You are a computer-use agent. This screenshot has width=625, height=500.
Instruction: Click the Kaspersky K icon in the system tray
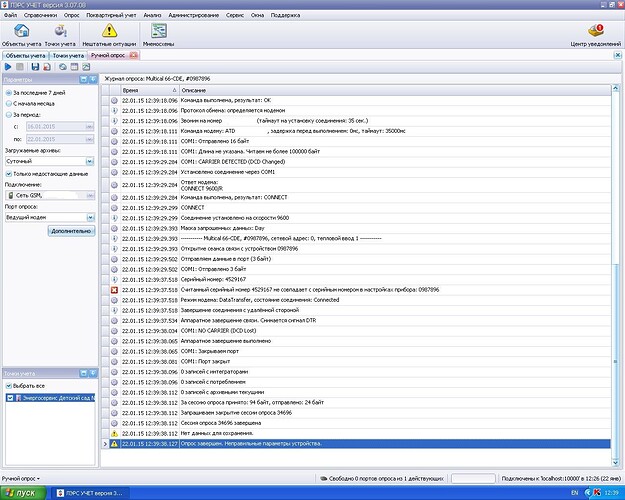pyautogui.click(x=597, y=493)
